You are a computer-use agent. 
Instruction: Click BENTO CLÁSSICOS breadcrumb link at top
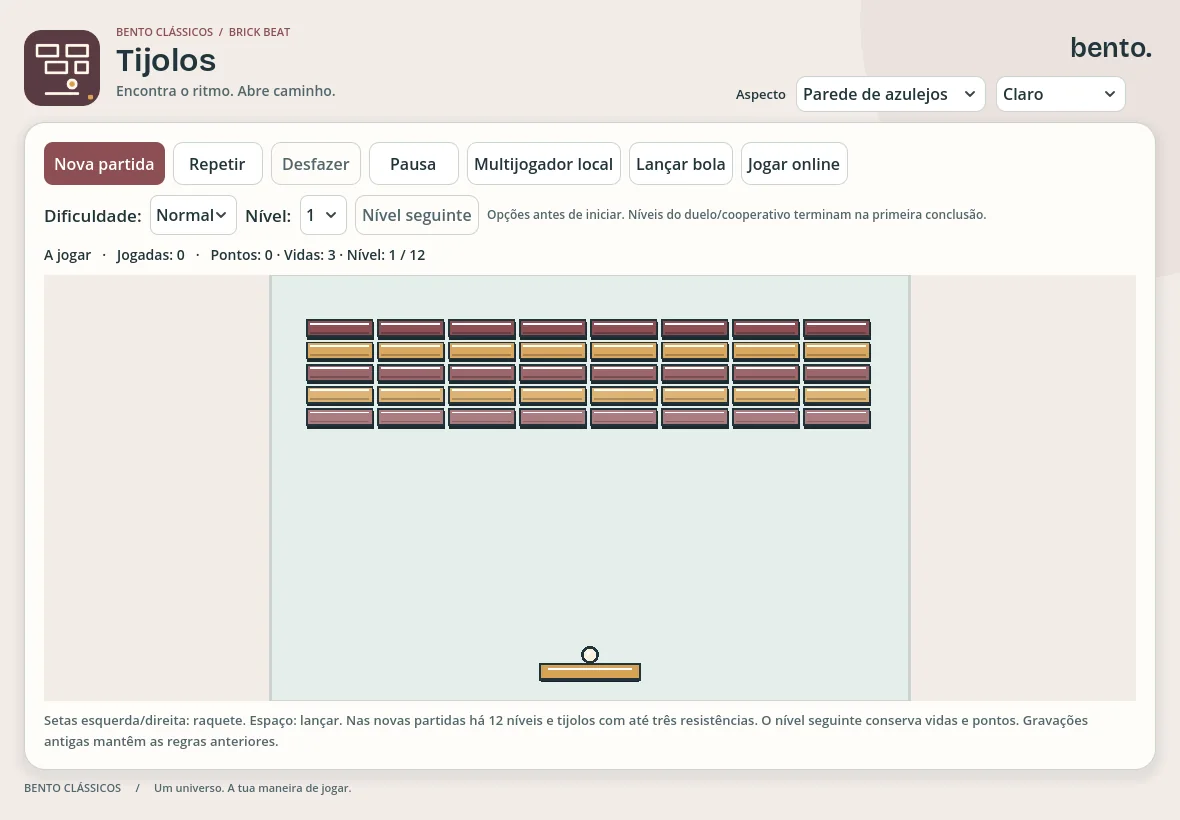point(164,32)
